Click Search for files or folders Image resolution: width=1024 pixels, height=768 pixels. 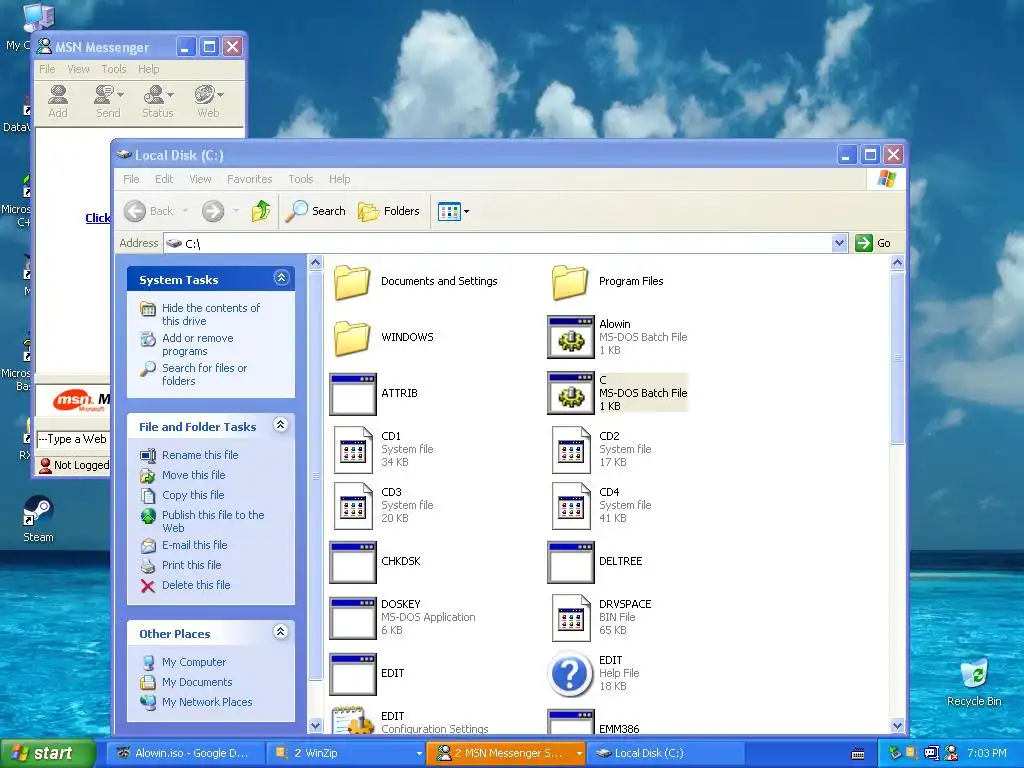click(x=204, y=374)
